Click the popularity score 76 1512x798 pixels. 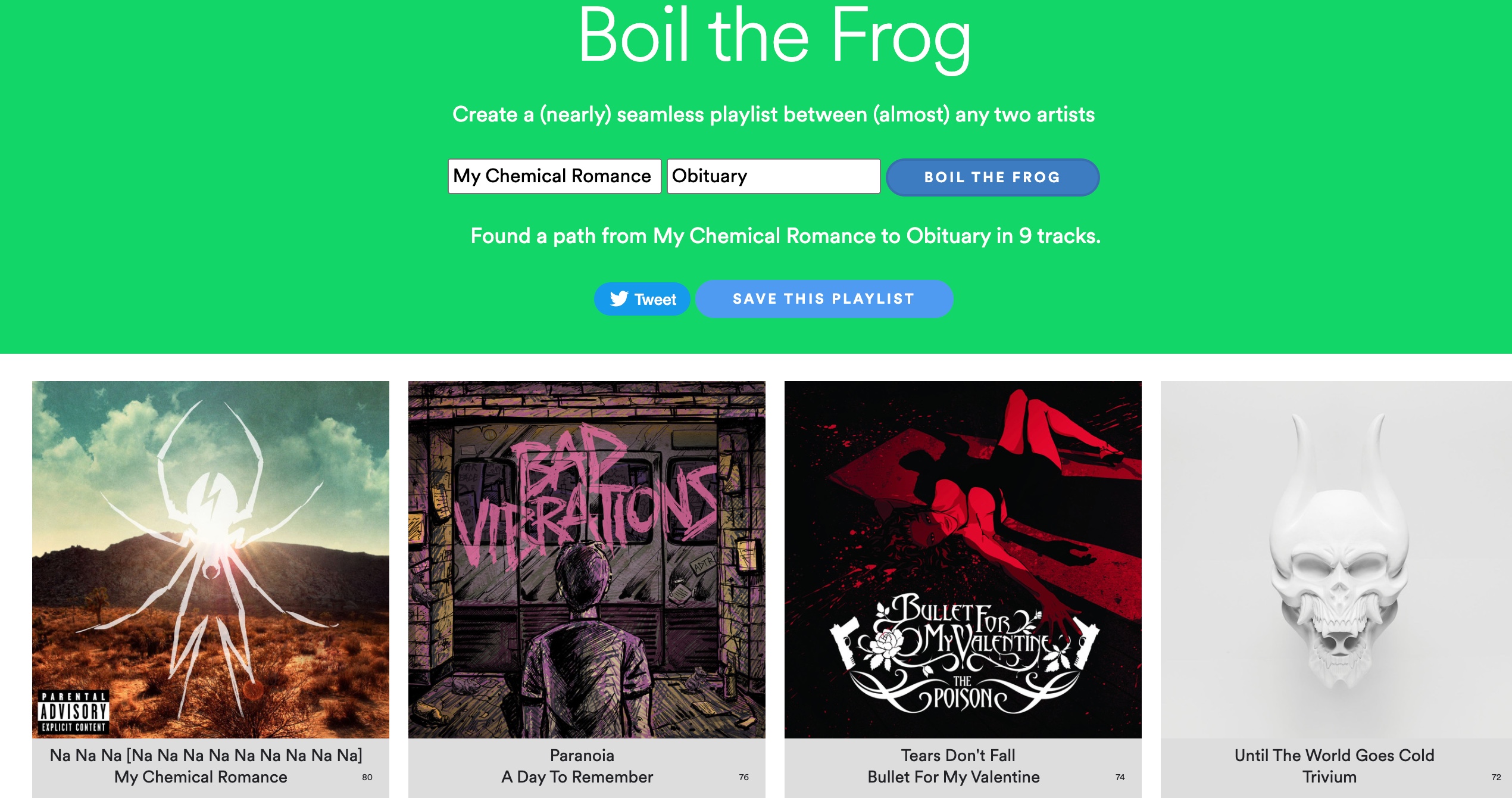click(744, 777)
